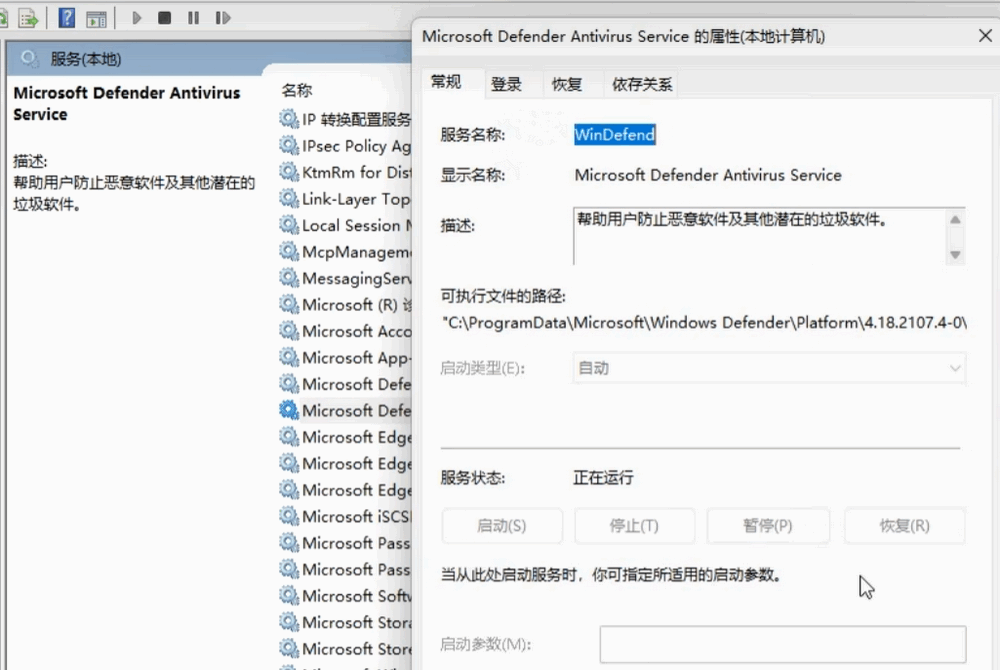Click gear icon beside Microsoft App-

tap(289, 357)
